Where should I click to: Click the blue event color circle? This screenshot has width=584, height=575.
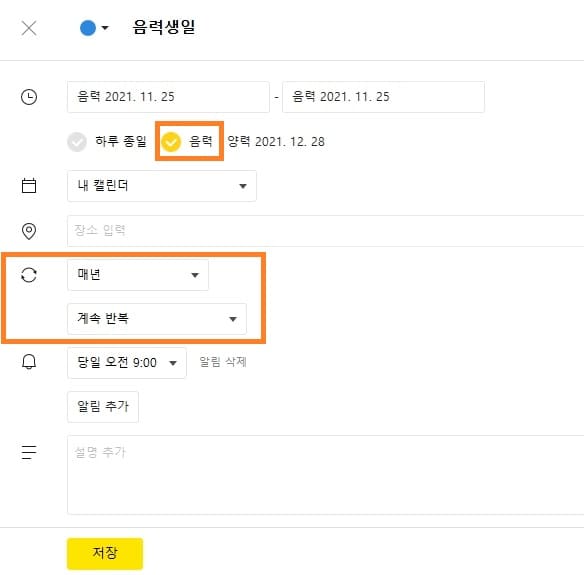(88, 28)
